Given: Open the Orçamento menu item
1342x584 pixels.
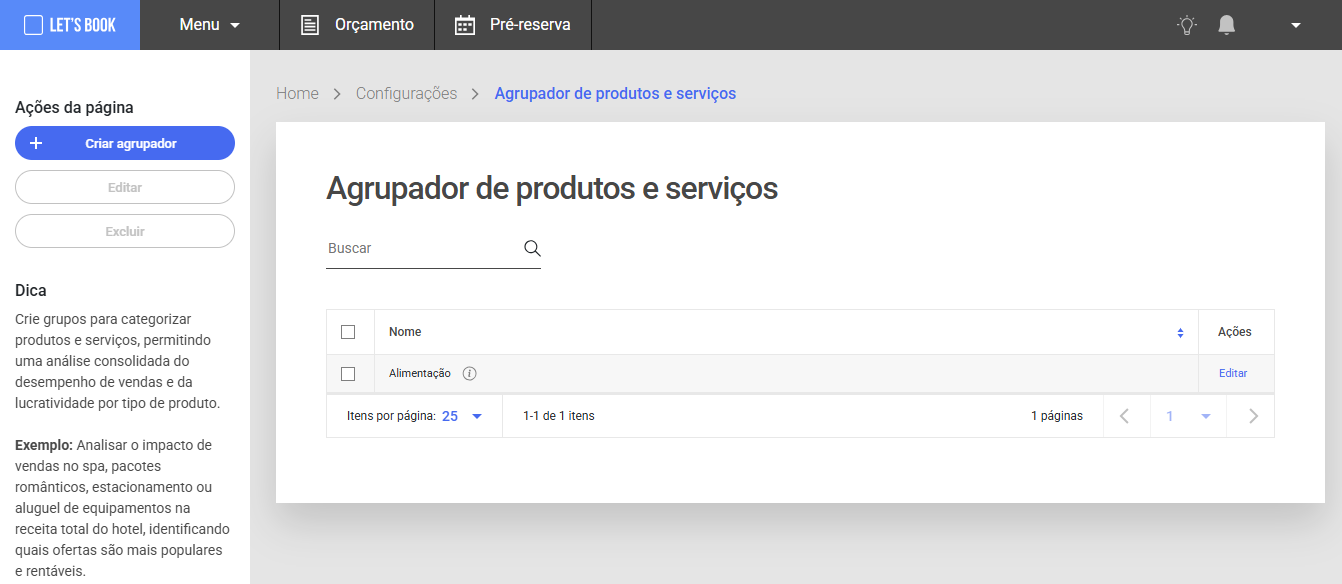Looking at the screenshot, I should pos(357,25).
